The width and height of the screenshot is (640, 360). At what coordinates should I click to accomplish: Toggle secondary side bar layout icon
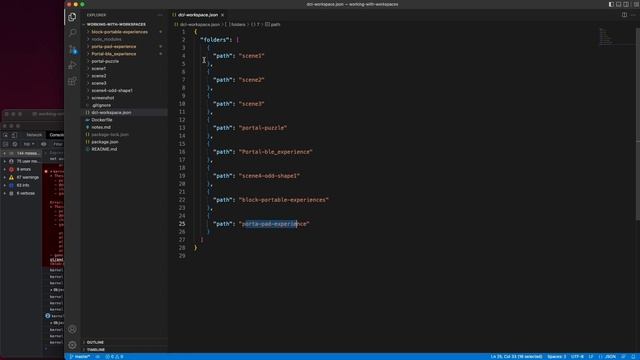pyautogui.click(x=626, y=4)
